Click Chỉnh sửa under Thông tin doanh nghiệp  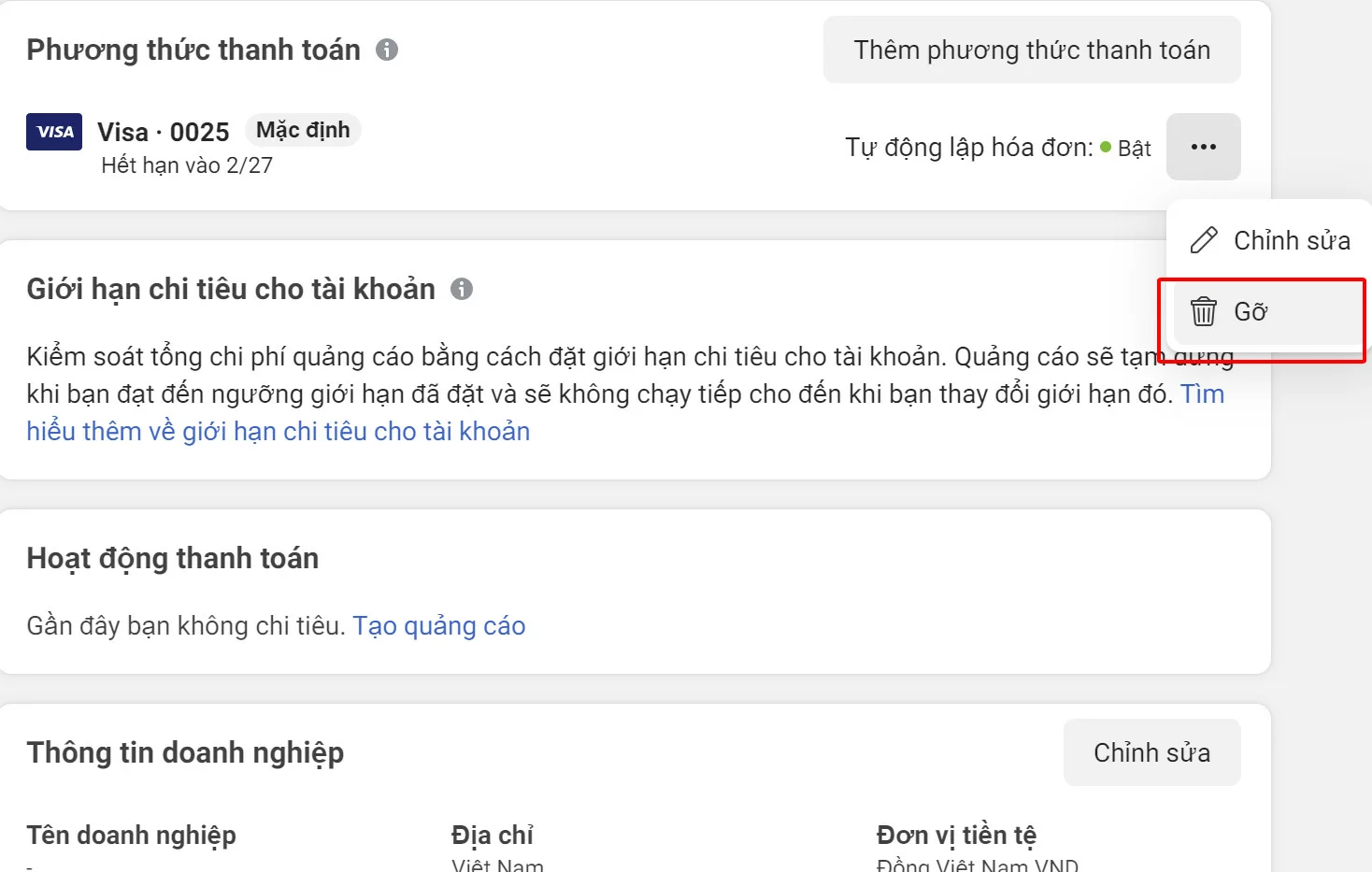[1151, 752]
